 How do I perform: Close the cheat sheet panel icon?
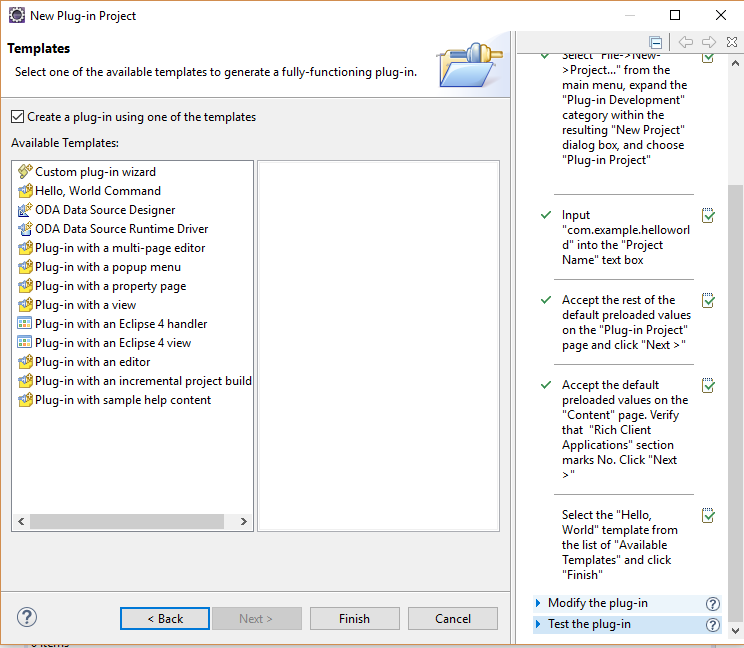coord(732,42)
